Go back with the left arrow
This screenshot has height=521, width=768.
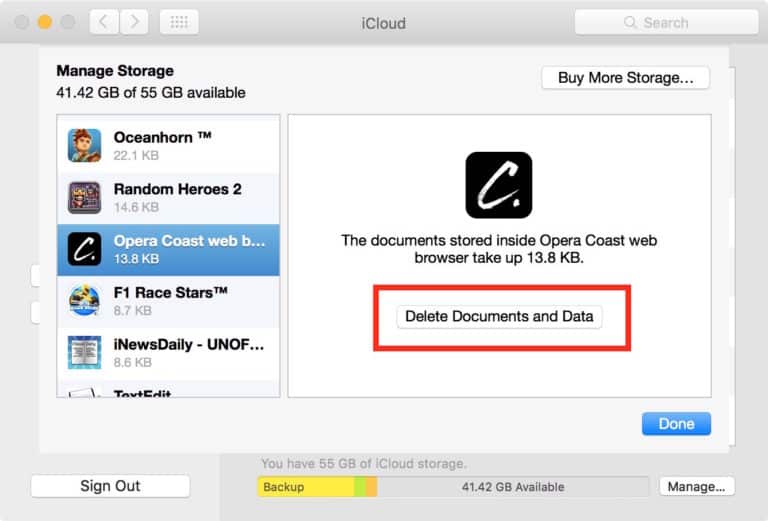[103, 22]
